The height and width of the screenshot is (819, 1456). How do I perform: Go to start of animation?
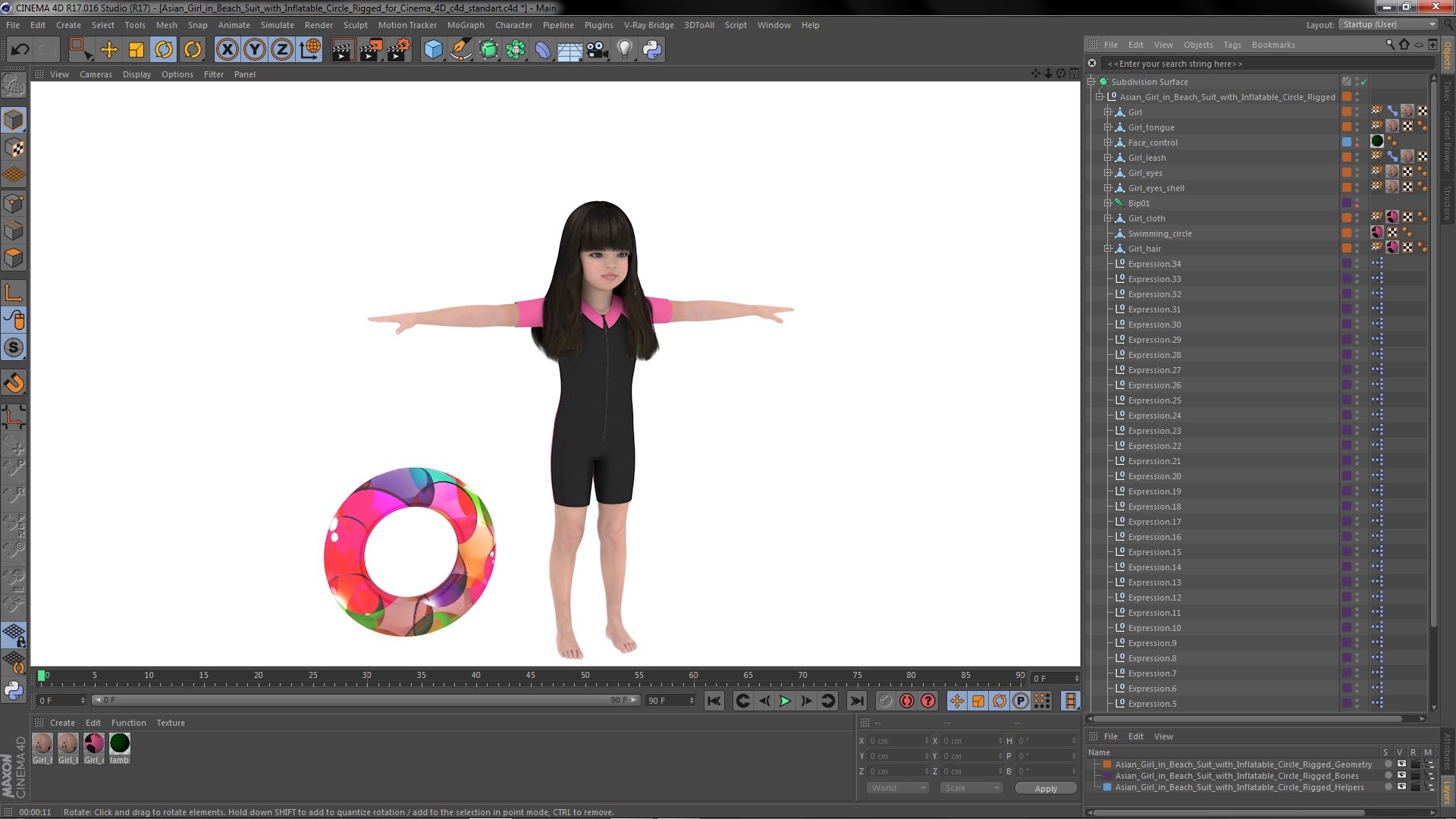[714, 701]
